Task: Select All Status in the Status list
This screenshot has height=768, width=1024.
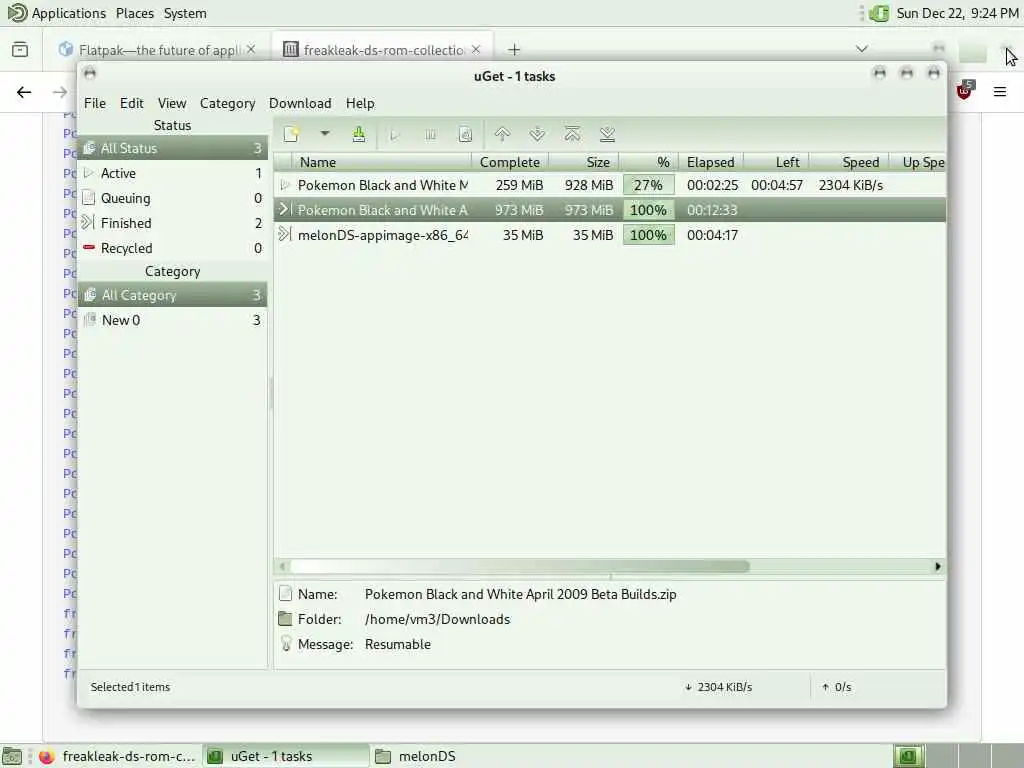Action: (x=172, y=148)
